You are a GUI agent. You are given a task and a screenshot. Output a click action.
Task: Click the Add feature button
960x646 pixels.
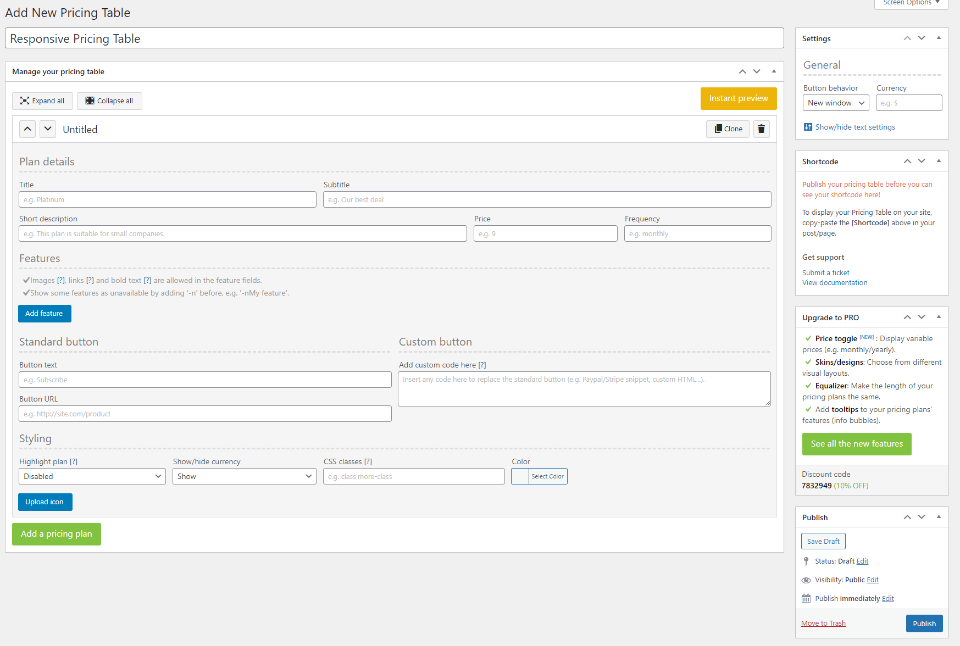pyautogui.click(x=44, y=314)
